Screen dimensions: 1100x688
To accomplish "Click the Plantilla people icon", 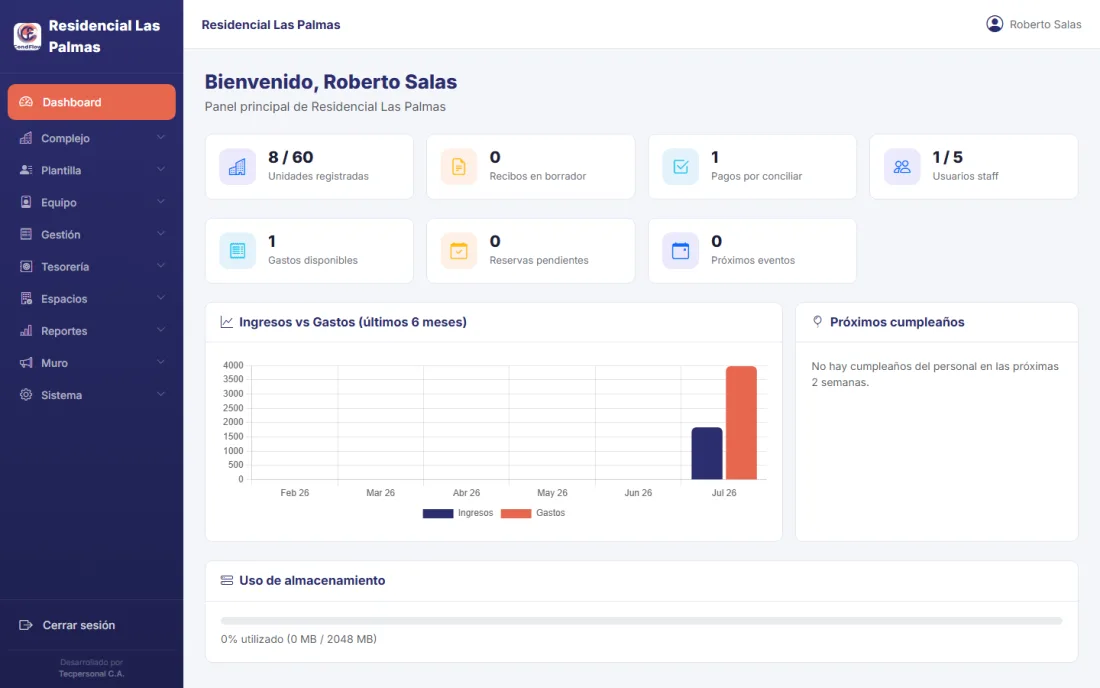I will click(26, 170).
